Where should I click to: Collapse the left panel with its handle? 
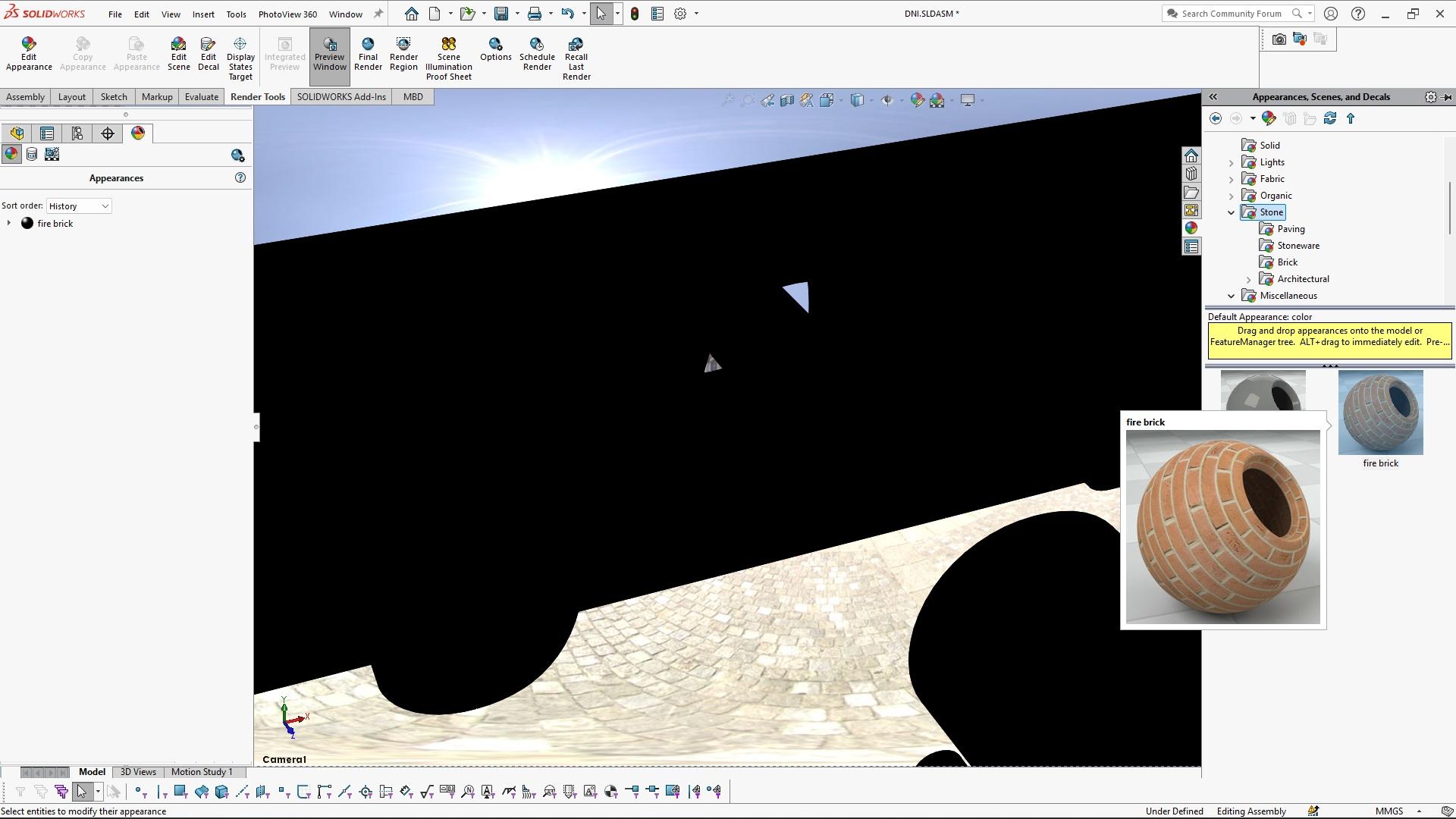(x=256, y=427)
